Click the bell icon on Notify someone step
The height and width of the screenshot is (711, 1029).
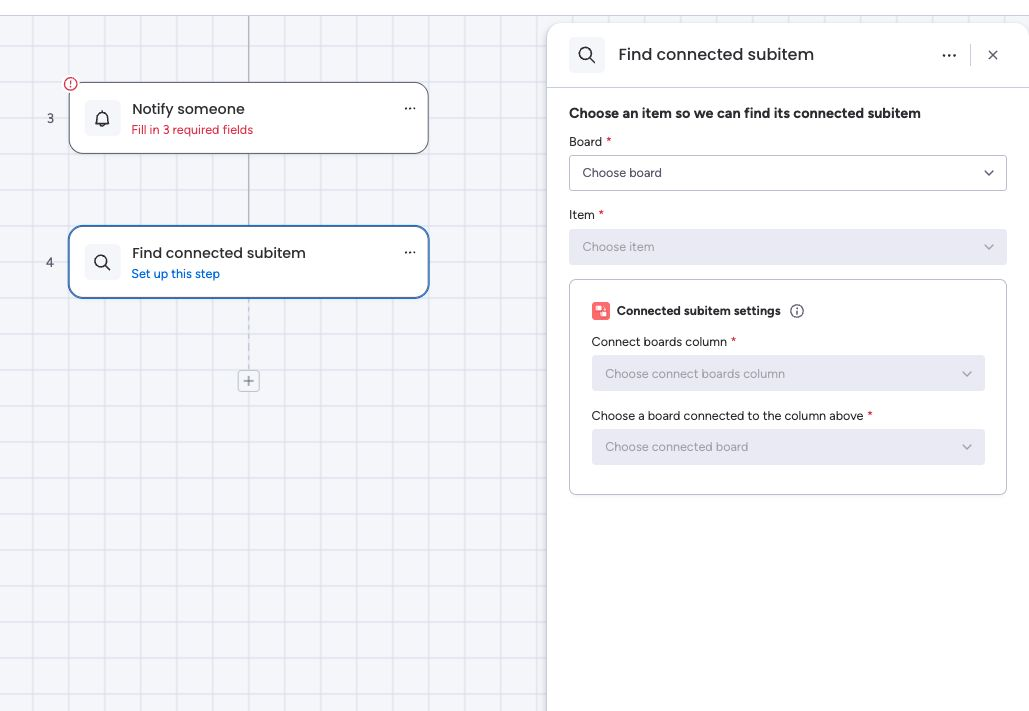point(102,118)
